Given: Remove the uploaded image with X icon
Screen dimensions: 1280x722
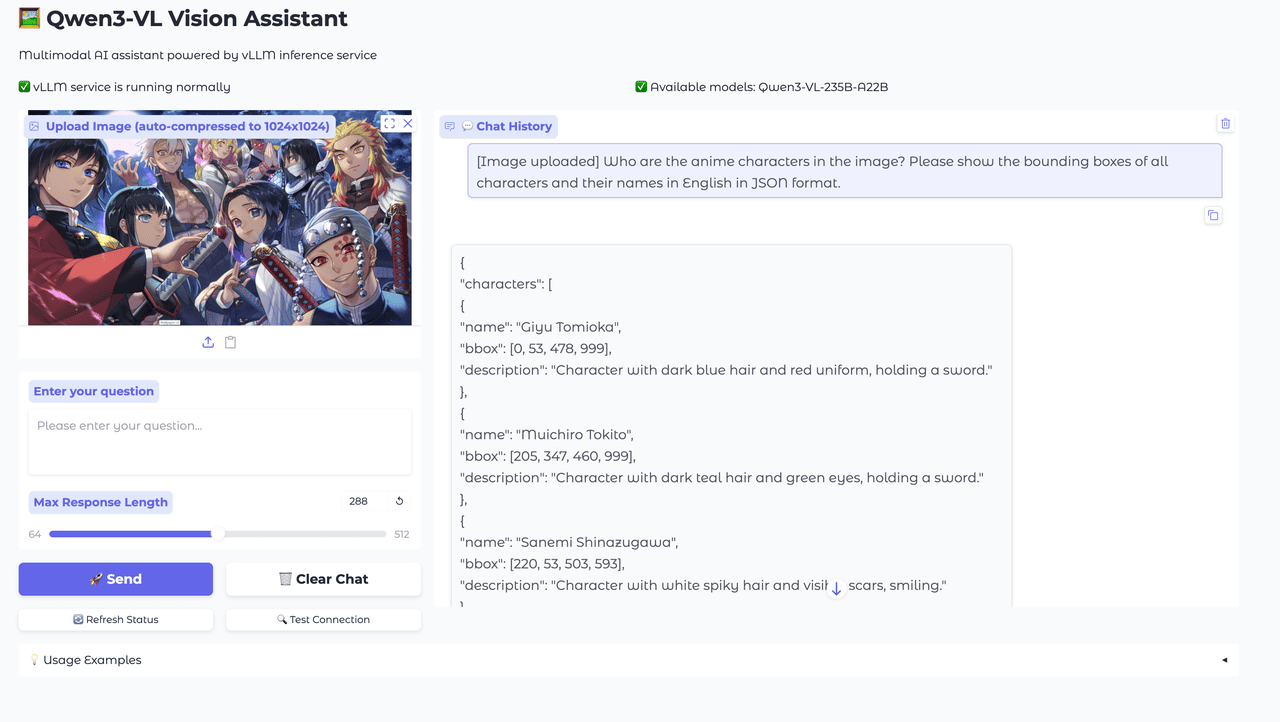Looking at the screenshot, I should coord(408,124).
